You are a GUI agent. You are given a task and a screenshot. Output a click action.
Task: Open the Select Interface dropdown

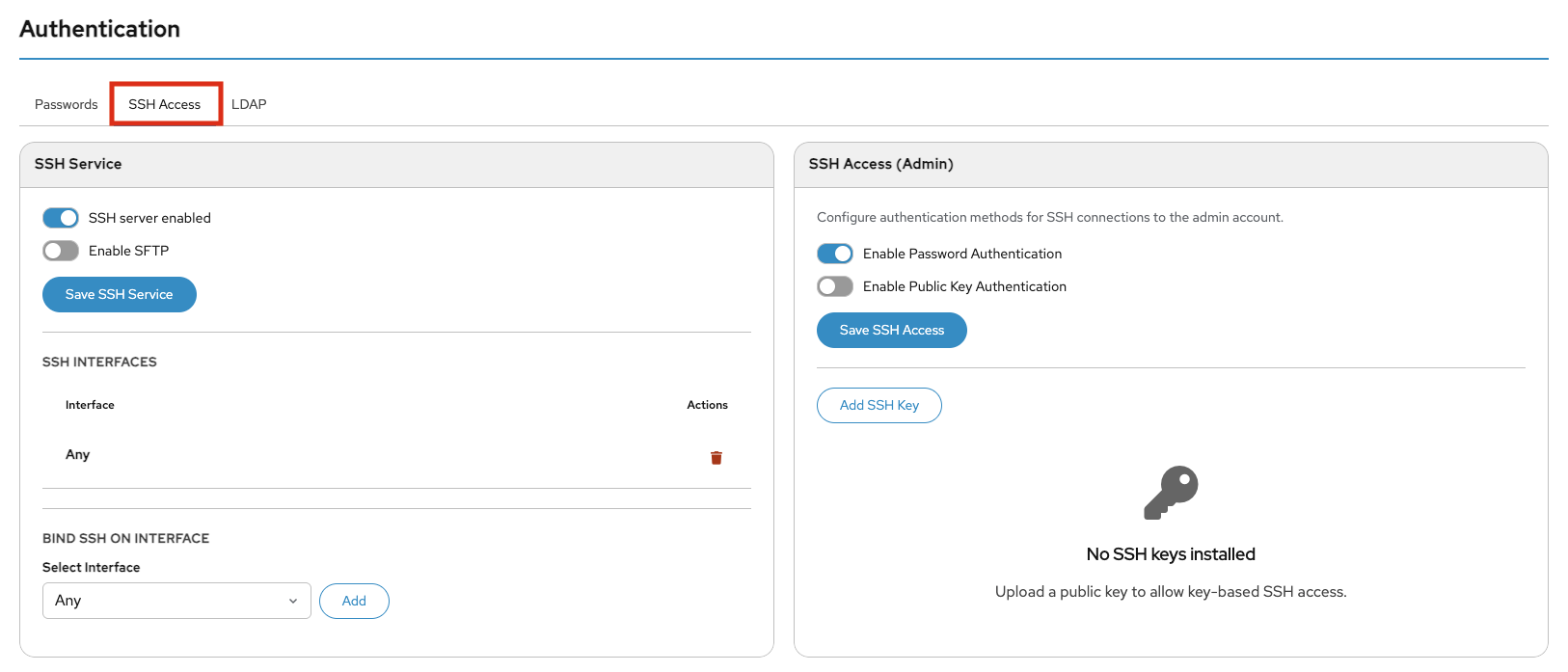point(176,601)
